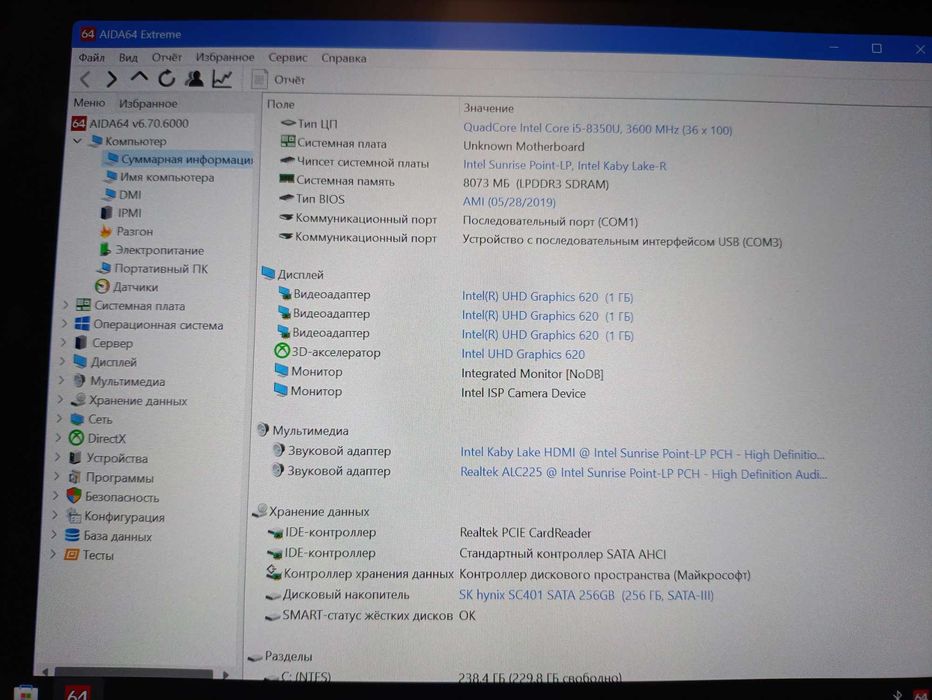Expand the Операционная система tree node
Screen dimensions: 932x700
(64, 324)
